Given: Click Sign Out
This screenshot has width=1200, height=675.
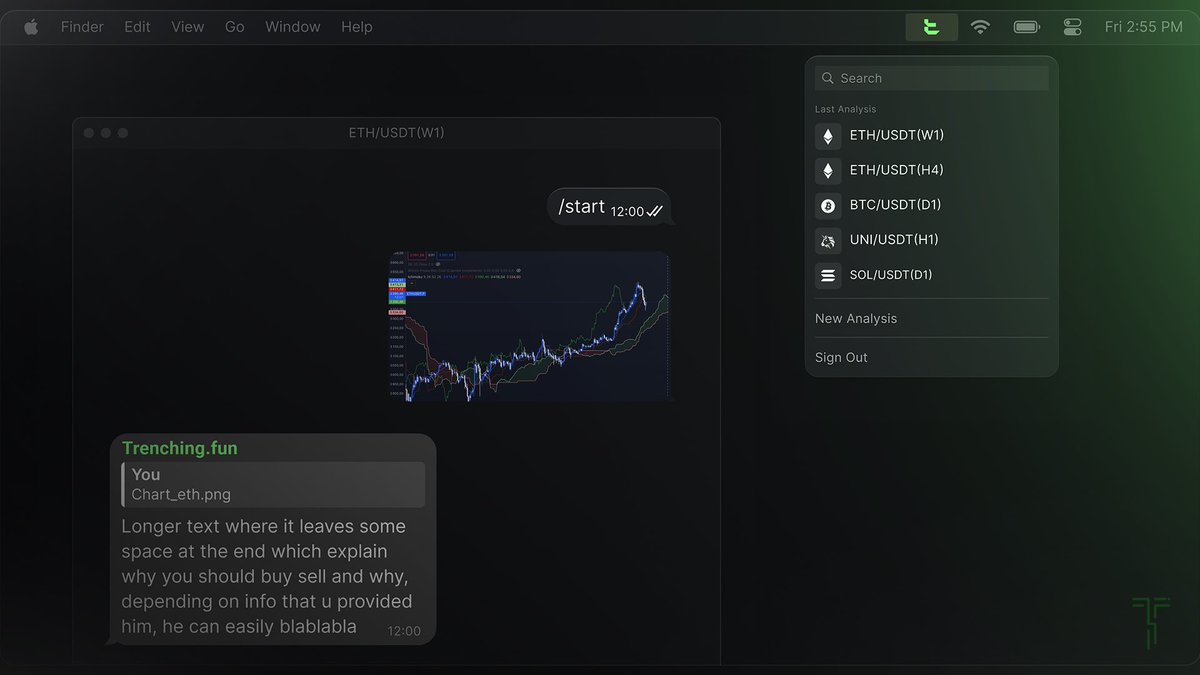Looking at the screenshot, I should click(x=841, y=357).
